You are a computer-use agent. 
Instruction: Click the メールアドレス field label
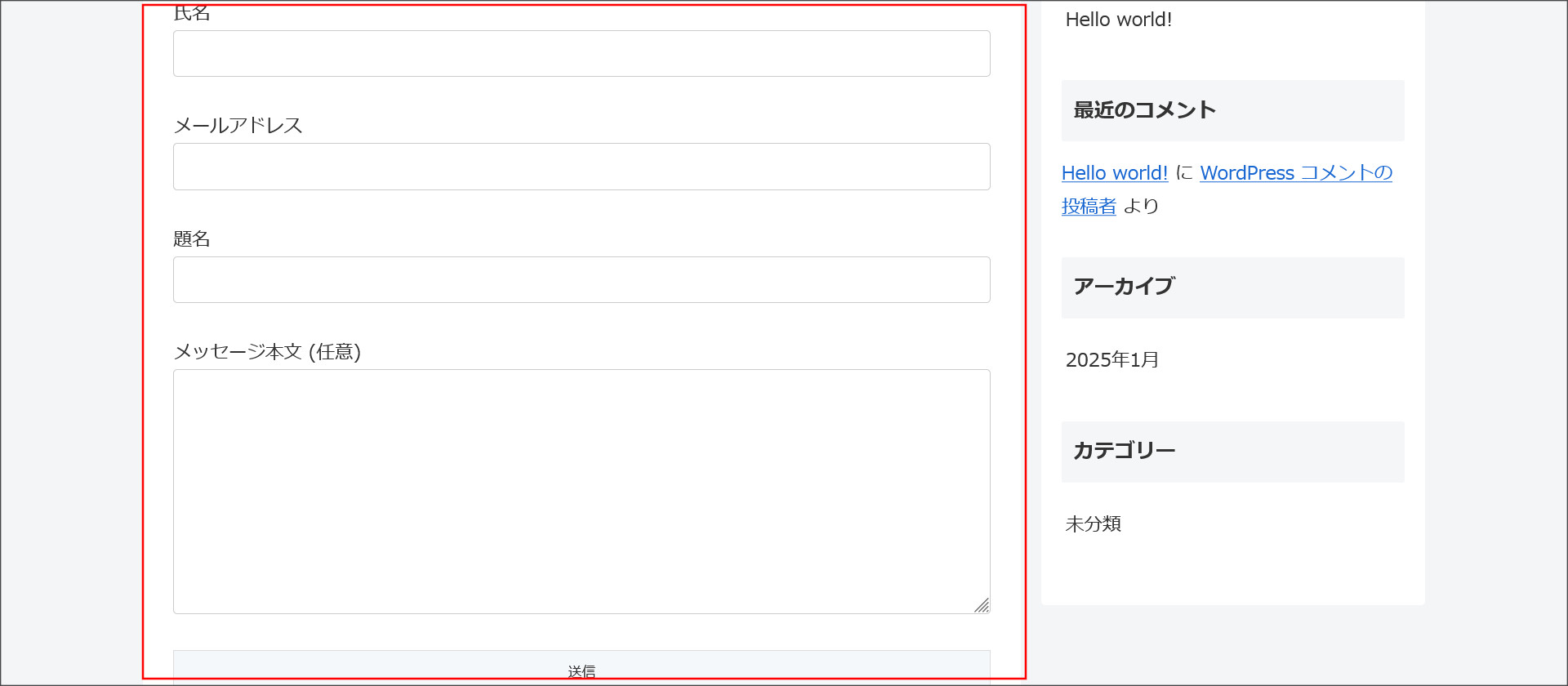[x=238, y=126]
